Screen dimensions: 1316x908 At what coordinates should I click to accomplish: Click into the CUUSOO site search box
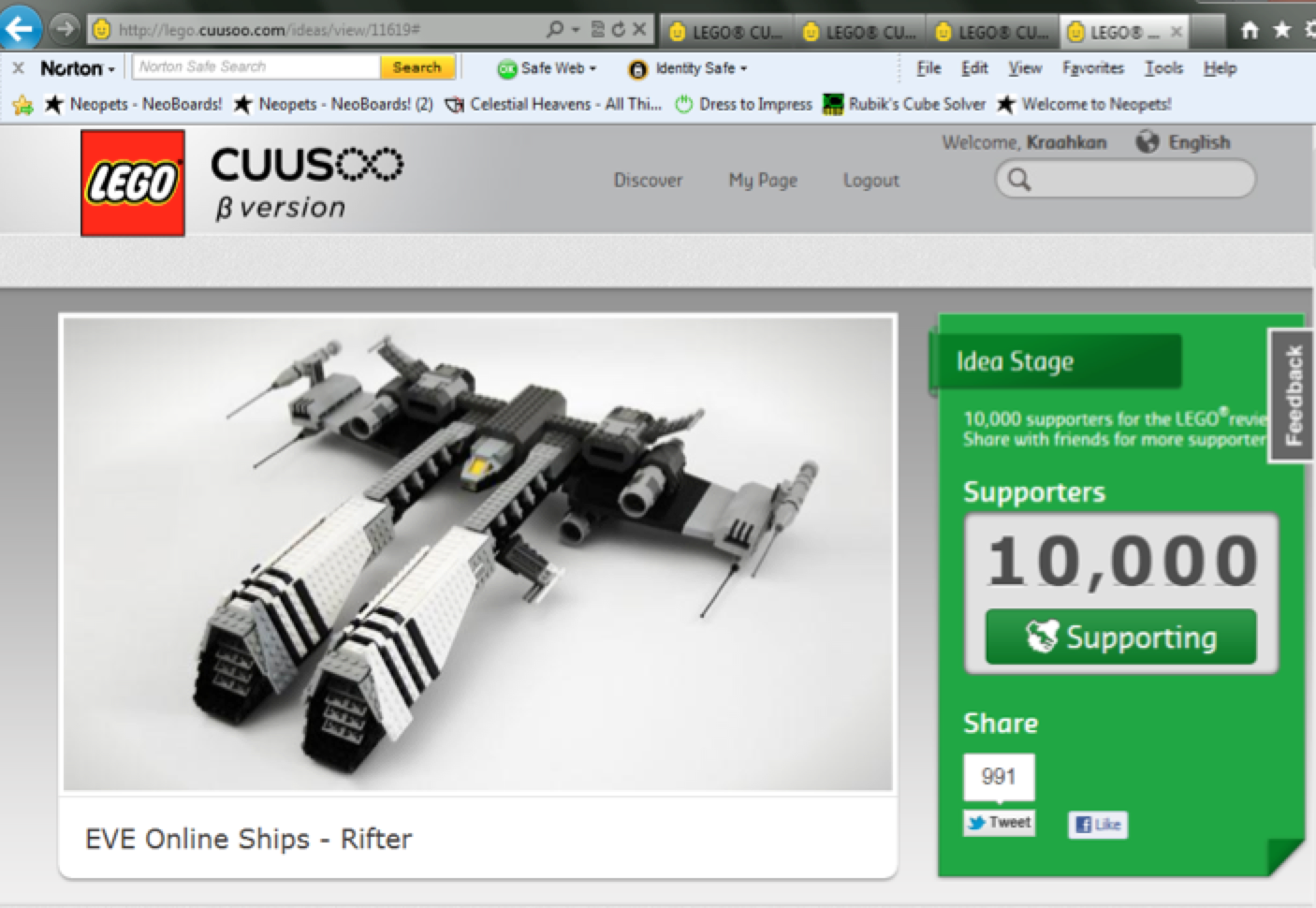click(1125, 179)
